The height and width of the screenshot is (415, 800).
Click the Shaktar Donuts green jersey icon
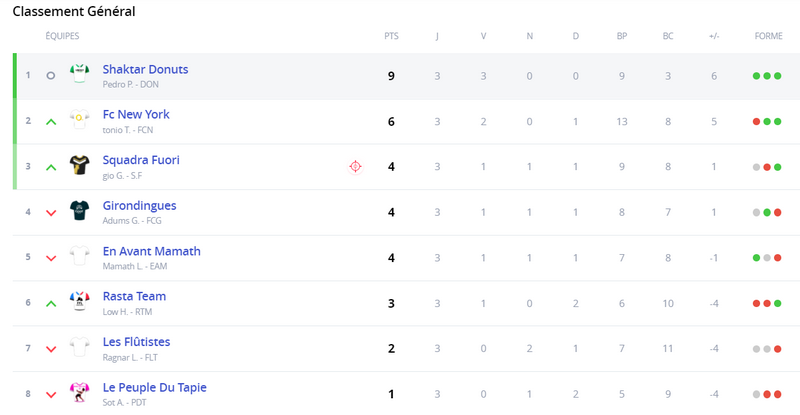pyautogui.click(x=80, y=74)
